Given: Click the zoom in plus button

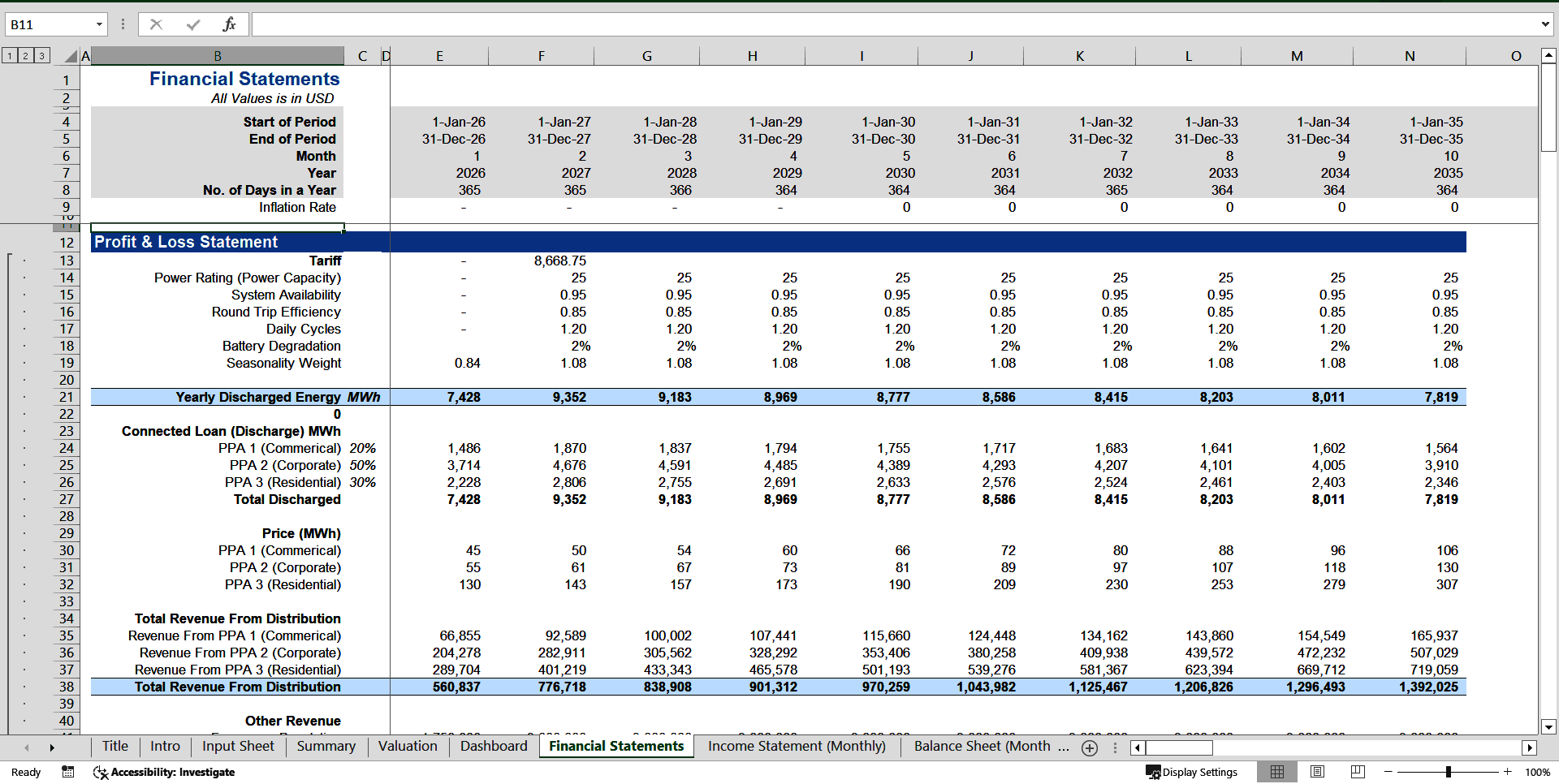Looking at the screenshot, I should pyautogui.click(x=1508, y=772).
